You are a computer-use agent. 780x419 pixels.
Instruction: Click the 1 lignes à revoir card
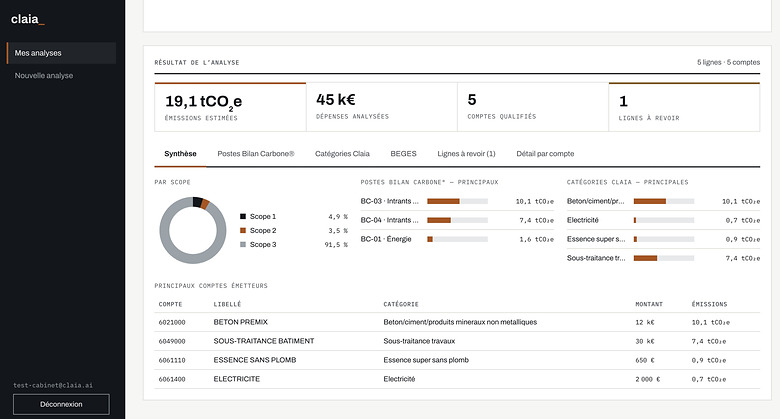coord(684,107)
